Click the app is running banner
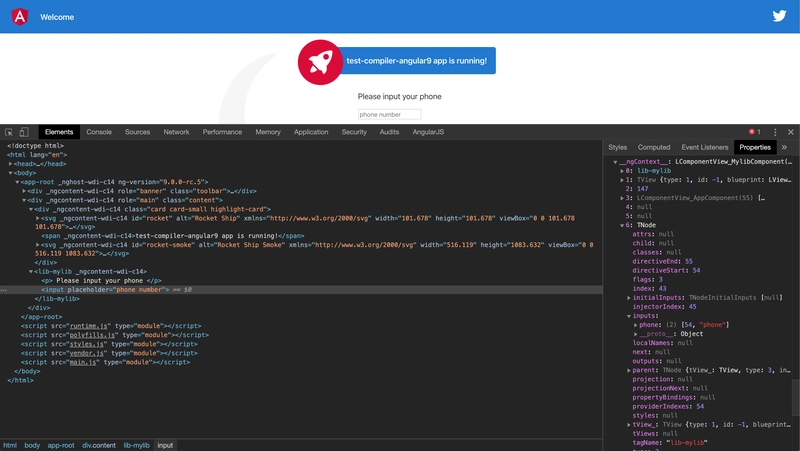The height and width of the screenshot is (451, 800). pos(416,61)
